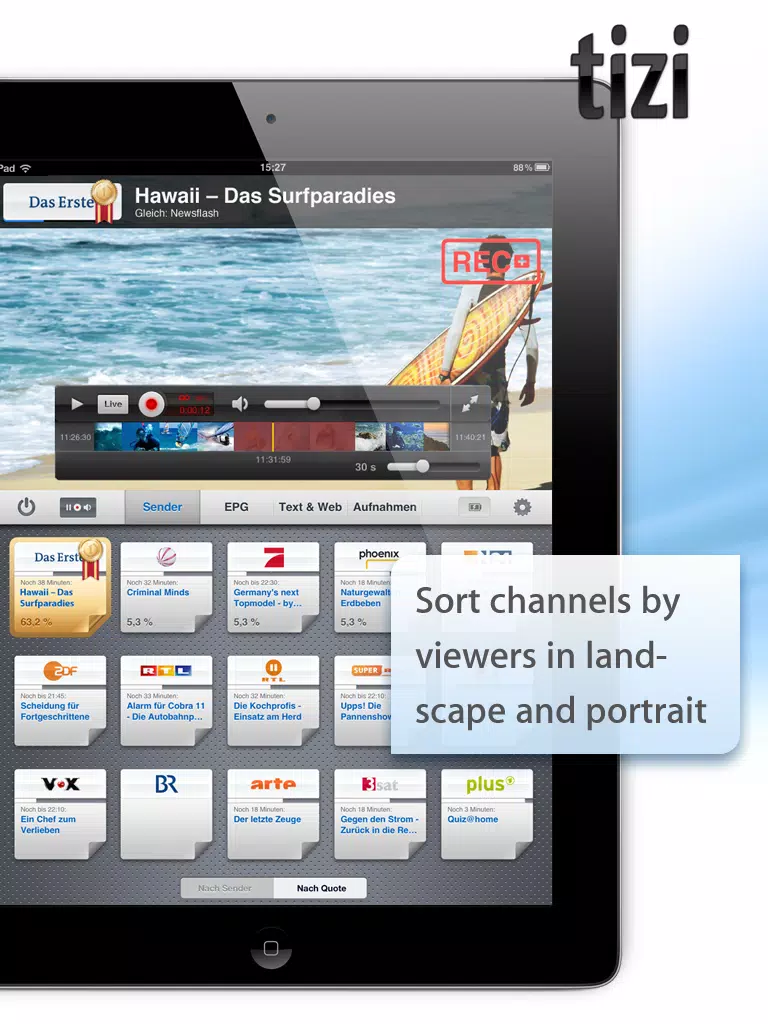Sort channels with Nach Quote

click(321, 888)
